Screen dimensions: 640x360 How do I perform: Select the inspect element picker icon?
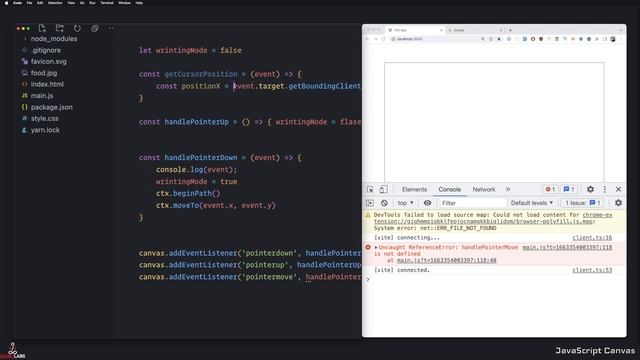pyautogui.click(x=370, y=189)
